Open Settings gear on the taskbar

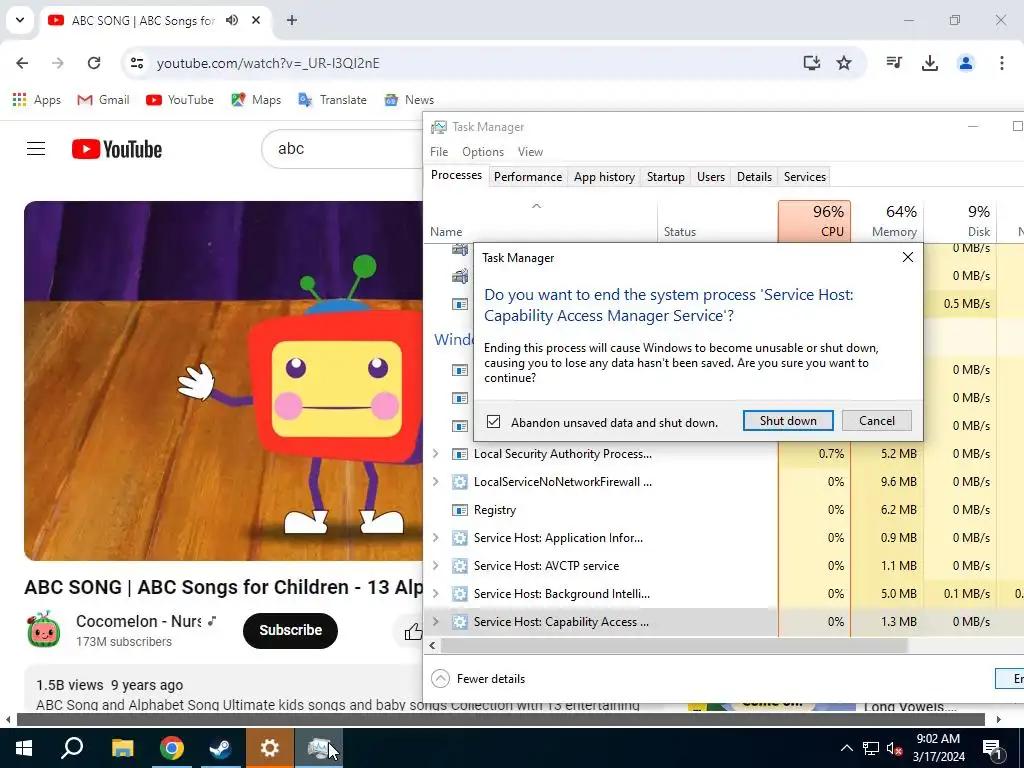click(x=270, y=748)
